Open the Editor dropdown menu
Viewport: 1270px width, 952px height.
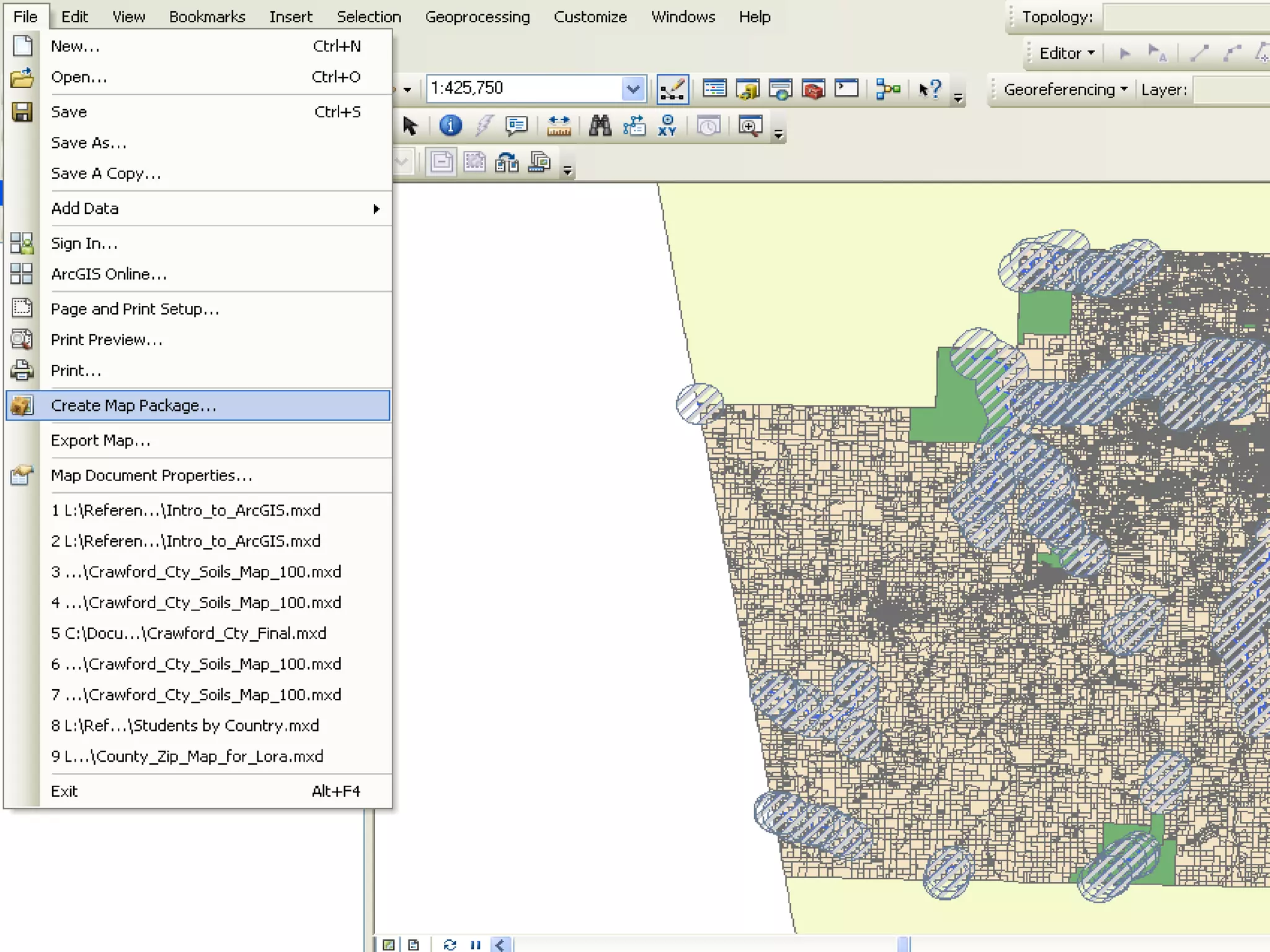click(x=1067, y=53)
